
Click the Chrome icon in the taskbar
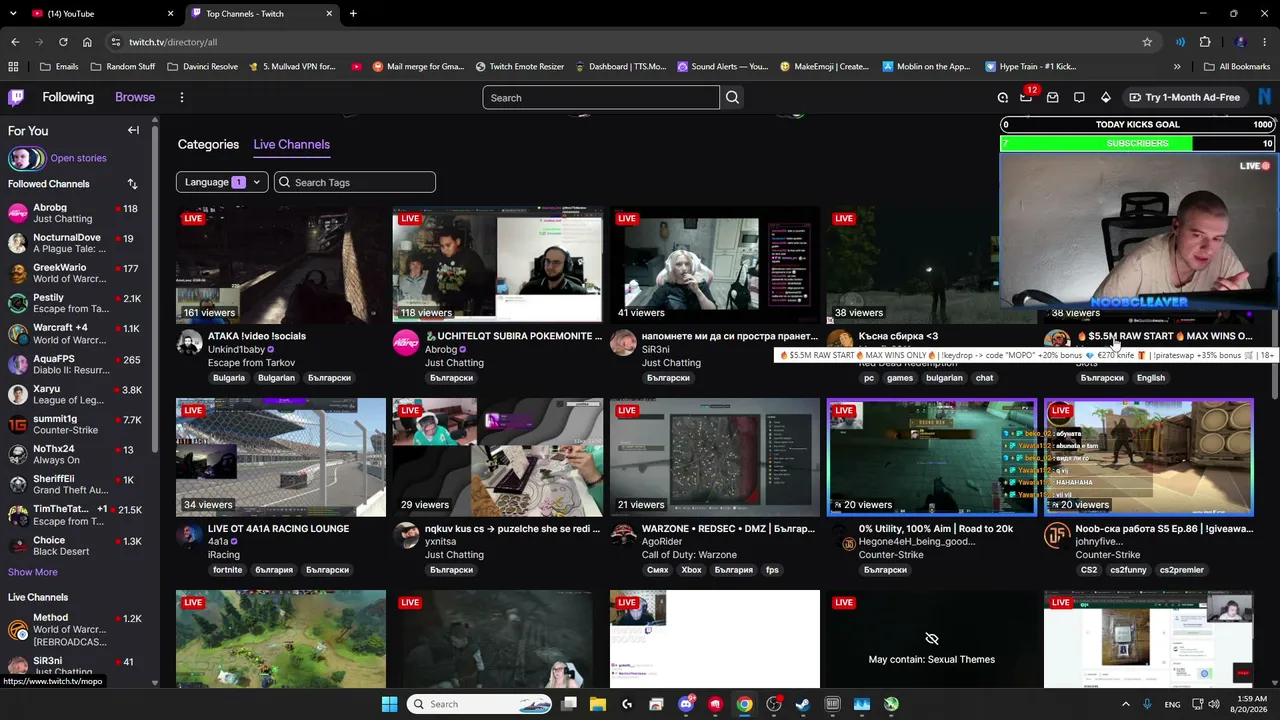click(x=744, y=704)
